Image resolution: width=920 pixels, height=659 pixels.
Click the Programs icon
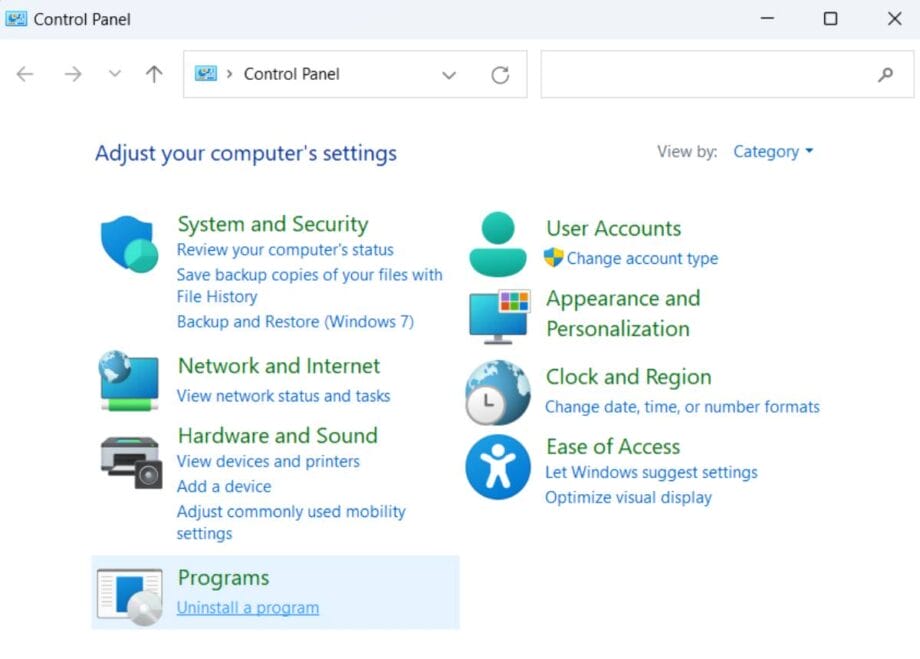(x=127, y=593)
